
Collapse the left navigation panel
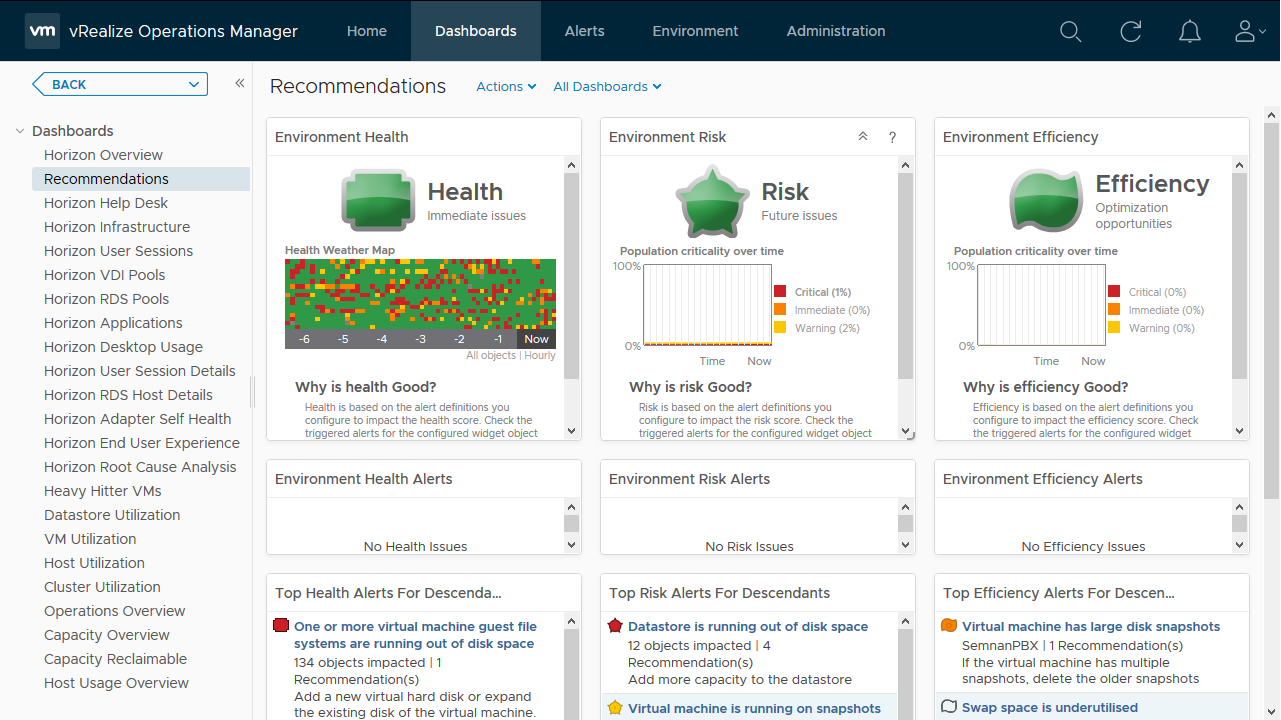[x=240, y=84]
